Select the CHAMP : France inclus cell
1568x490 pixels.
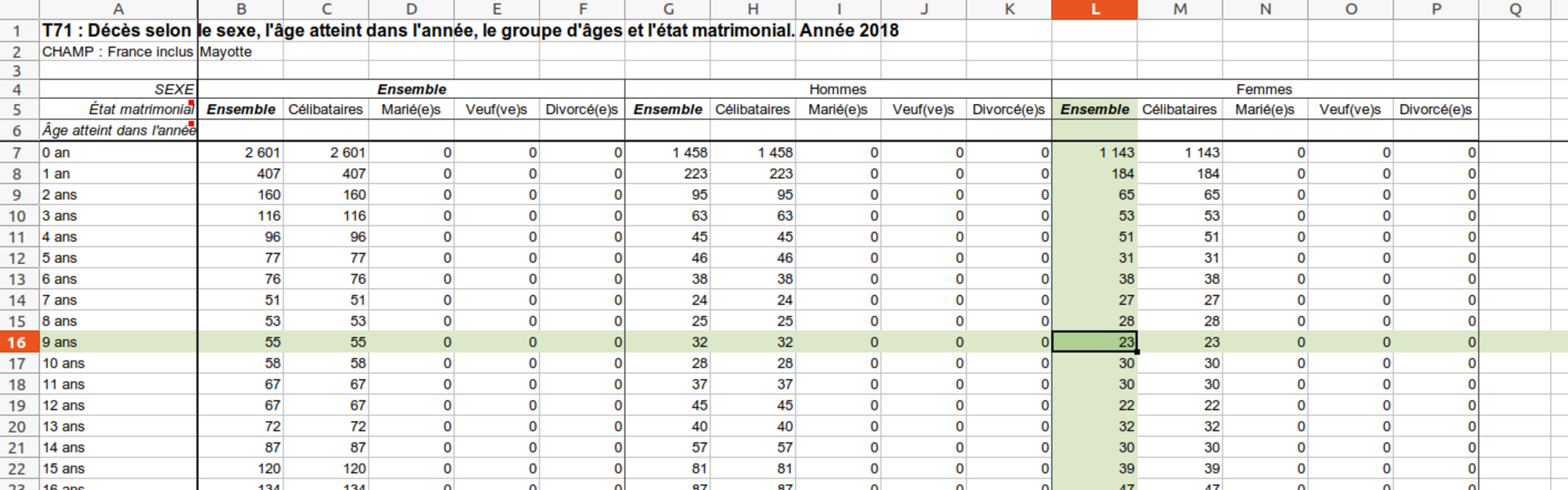(x=118, y=52)
